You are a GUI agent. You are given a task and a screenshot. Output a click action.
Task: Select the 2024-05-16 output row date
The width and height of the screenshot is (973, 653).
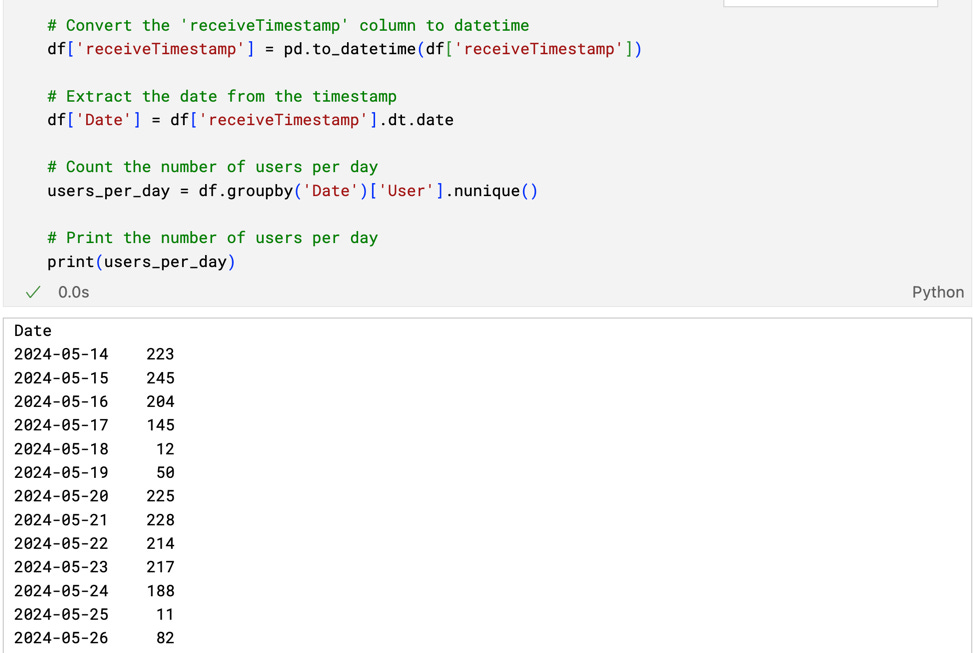(61, 402)
